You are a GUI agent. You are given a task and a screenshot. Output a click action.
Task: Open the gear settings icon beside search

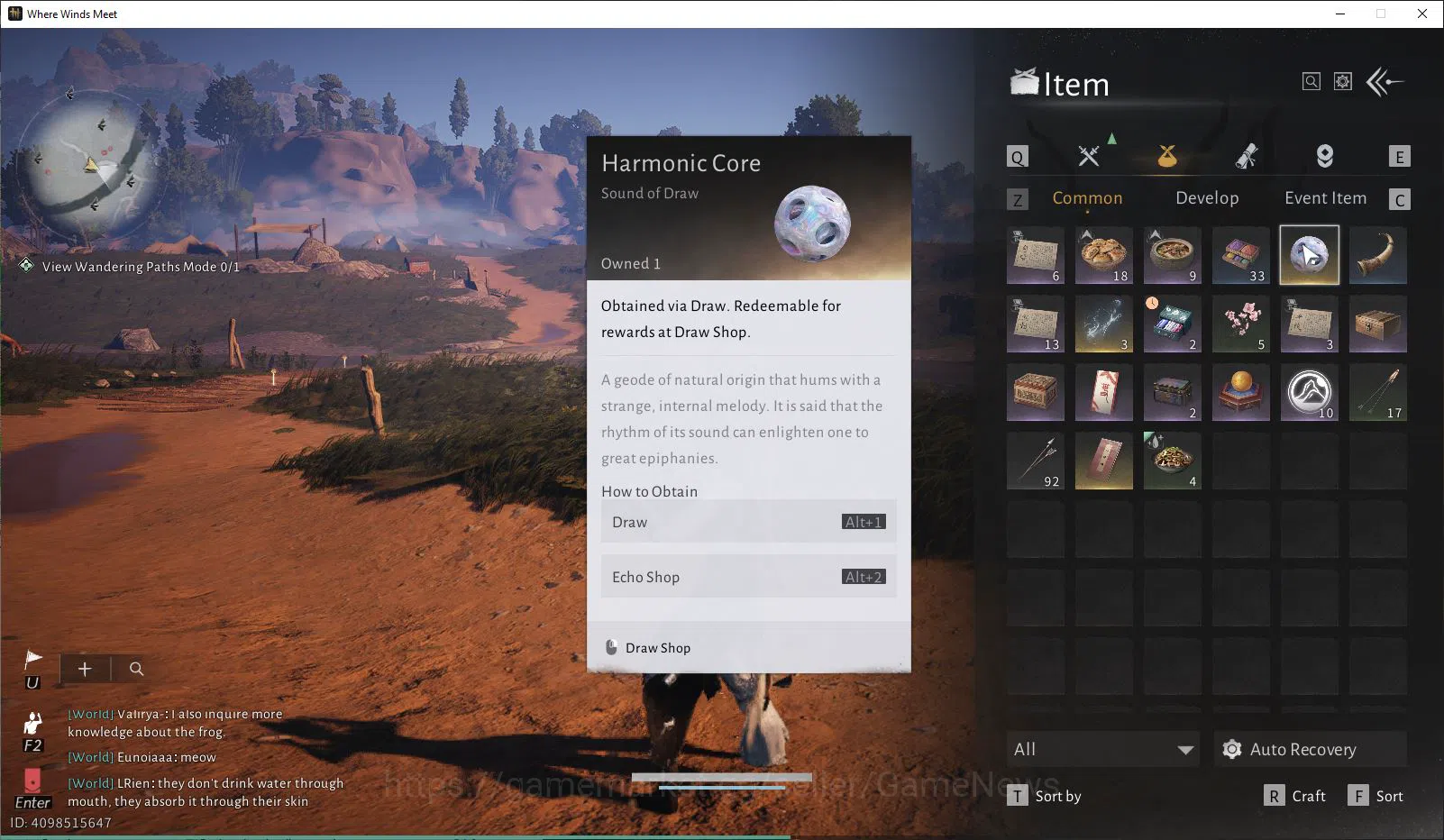coord(1343,82)
